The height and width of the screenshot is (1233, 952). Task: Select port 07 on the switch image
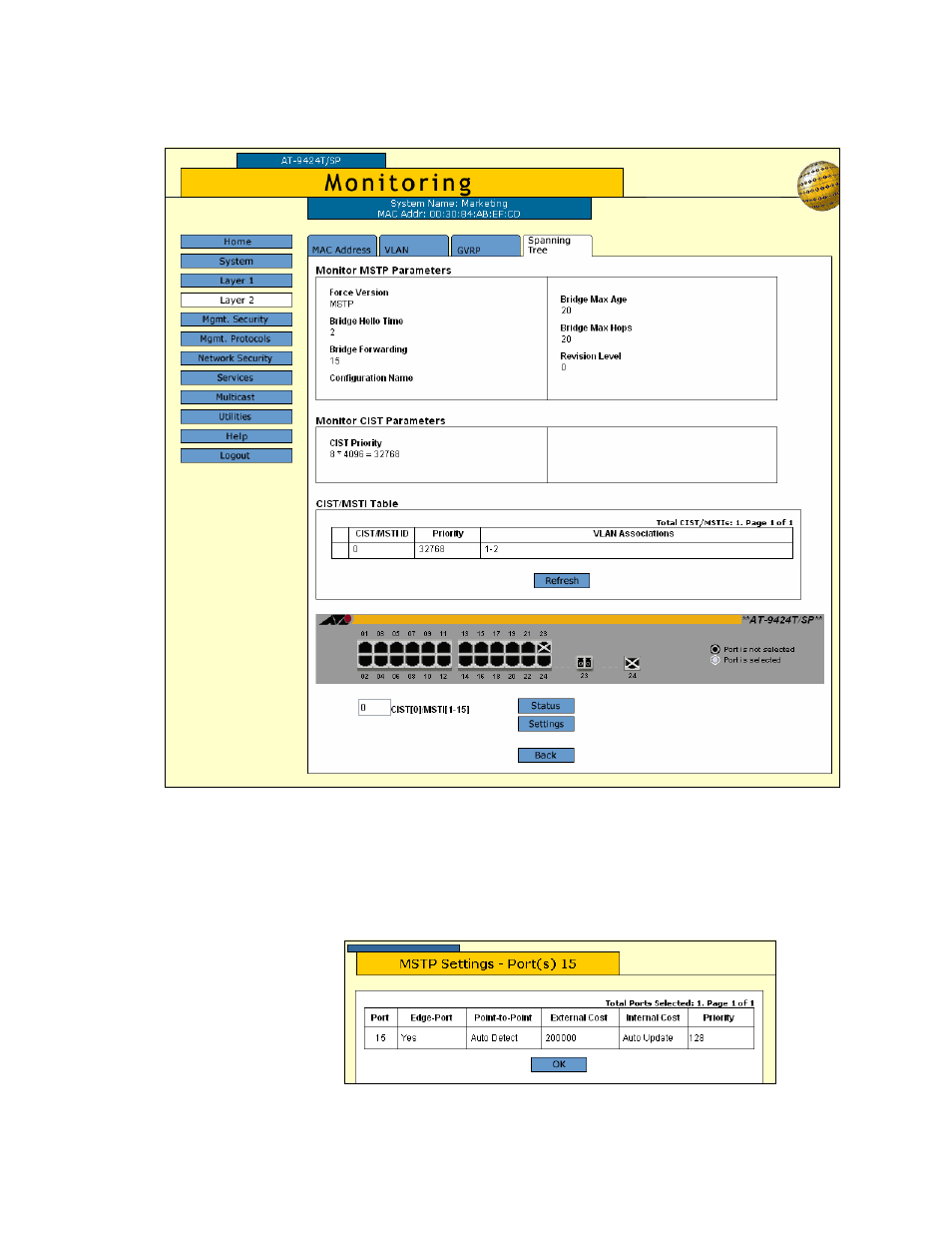click(x=412, y=648)
